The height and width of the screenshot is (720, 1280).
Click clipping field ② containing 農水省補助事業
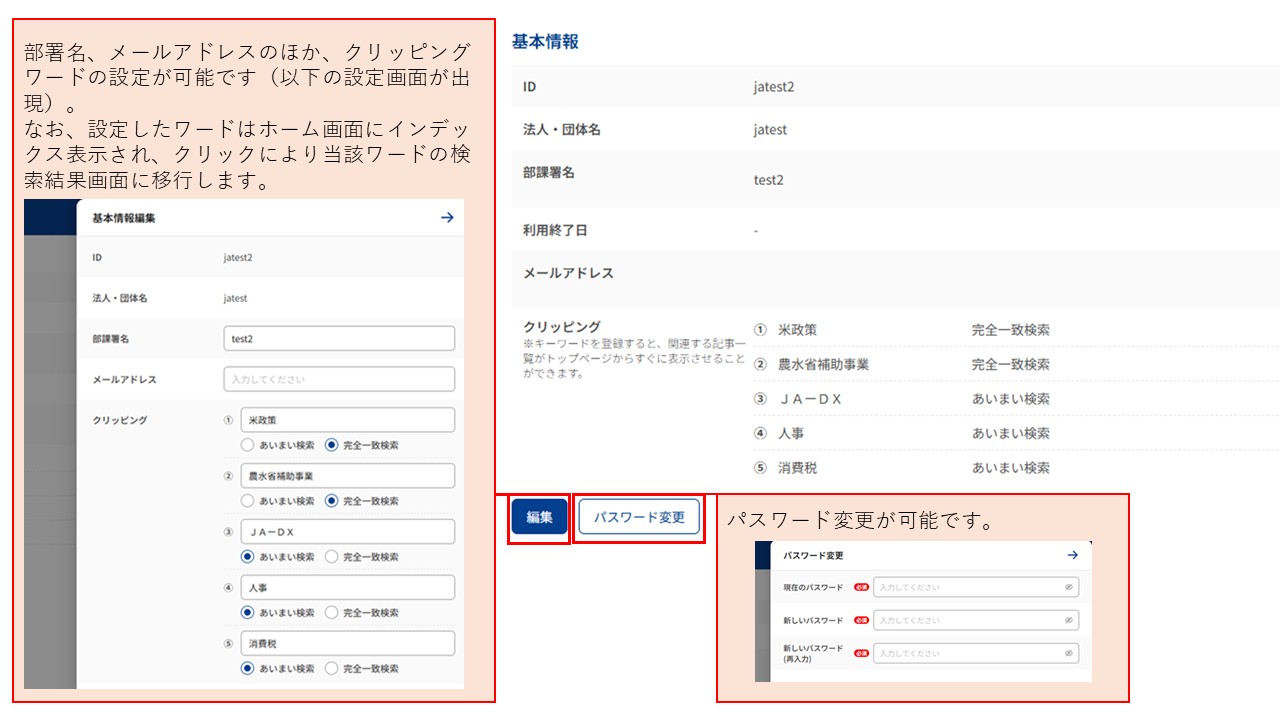pos(348,476)
